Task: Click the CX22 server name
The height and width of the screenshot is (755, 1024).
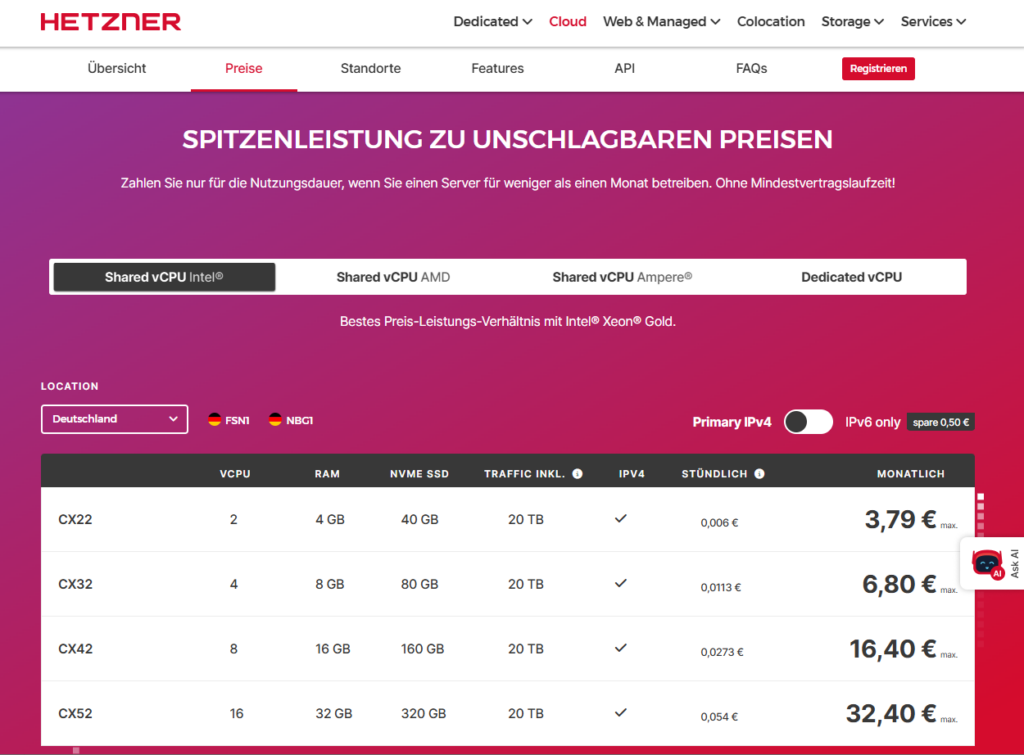Action: [75, 519]
